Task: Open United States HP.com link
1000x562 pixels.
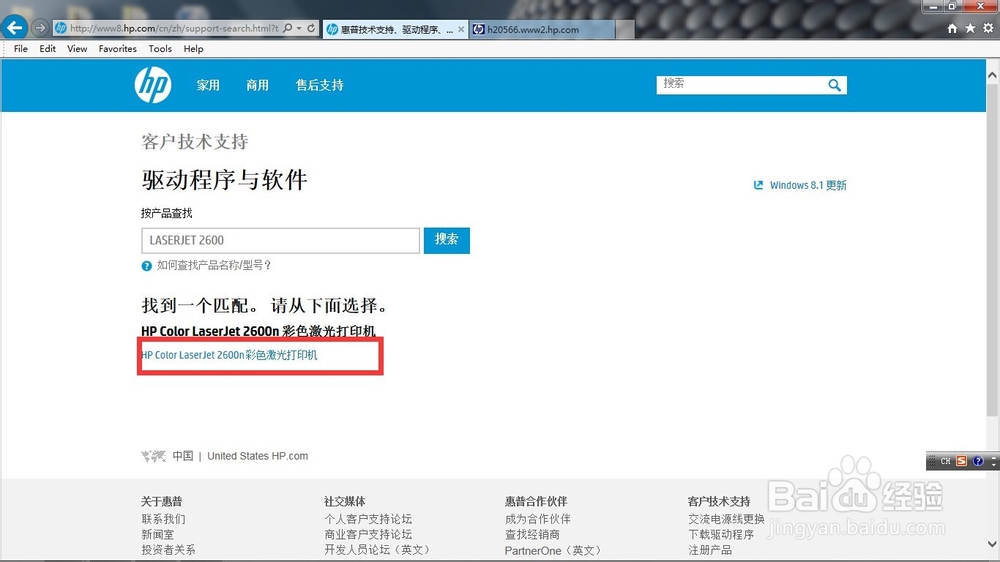Action: click(x=258, y=456)
